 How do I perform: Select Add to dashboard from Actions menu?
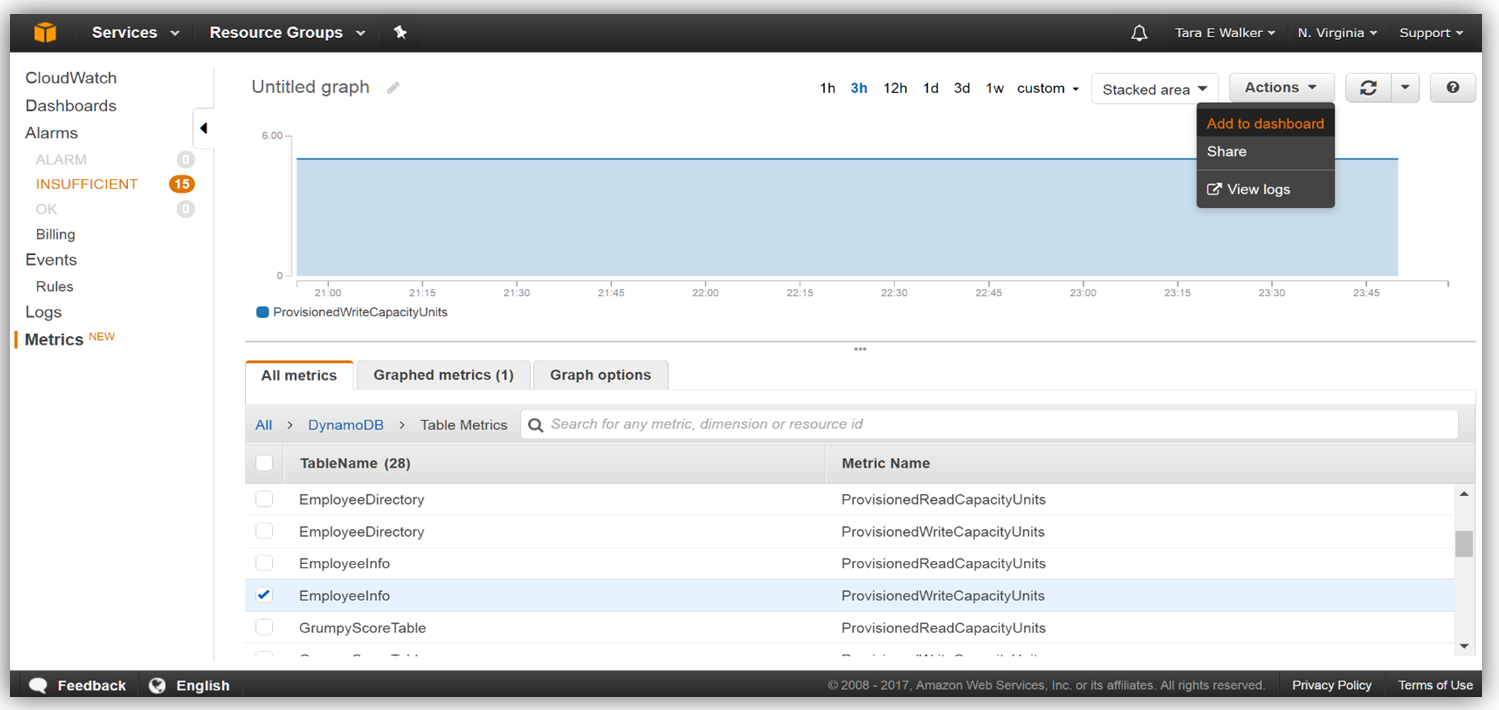[1265, 124]
